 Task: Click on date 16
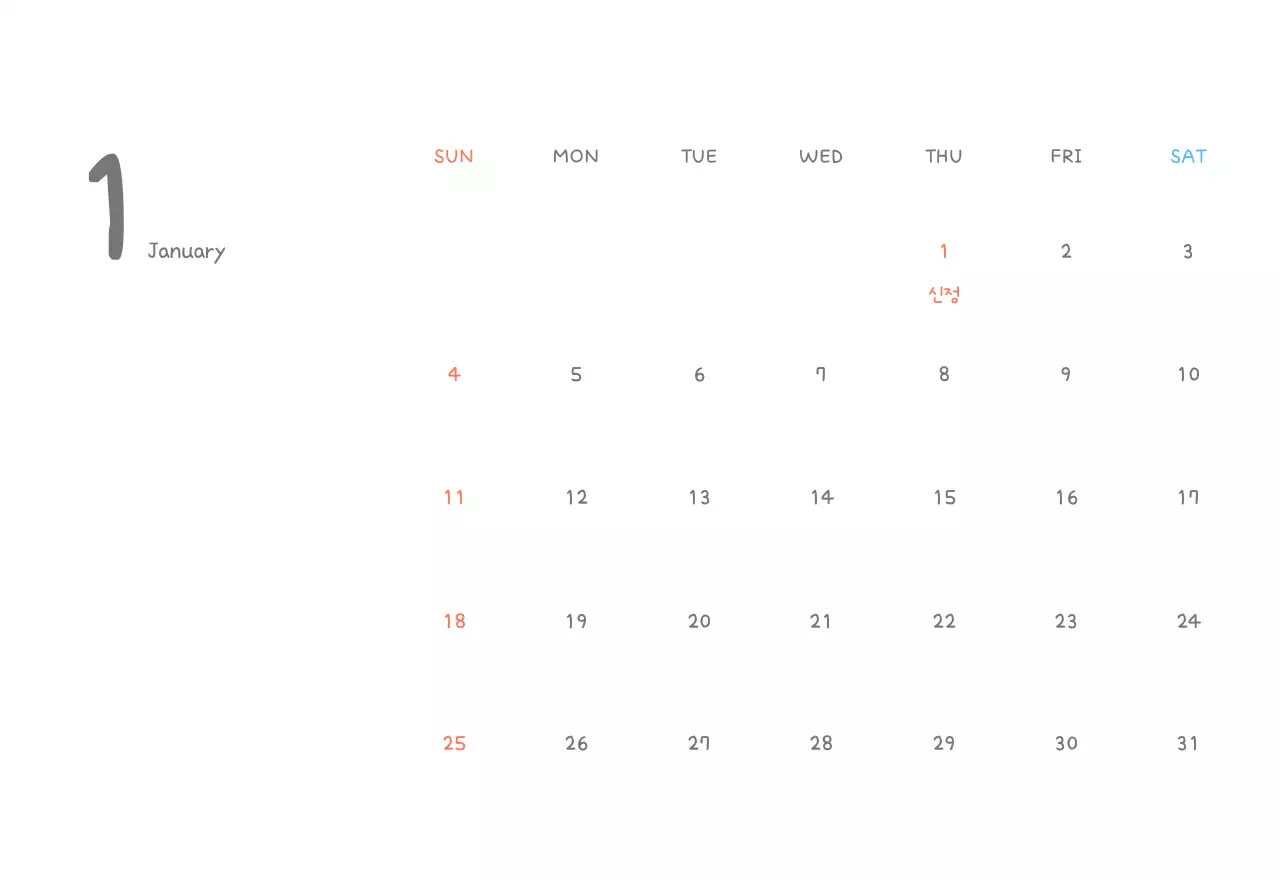pyautogui.click(x=1066, y=498)
